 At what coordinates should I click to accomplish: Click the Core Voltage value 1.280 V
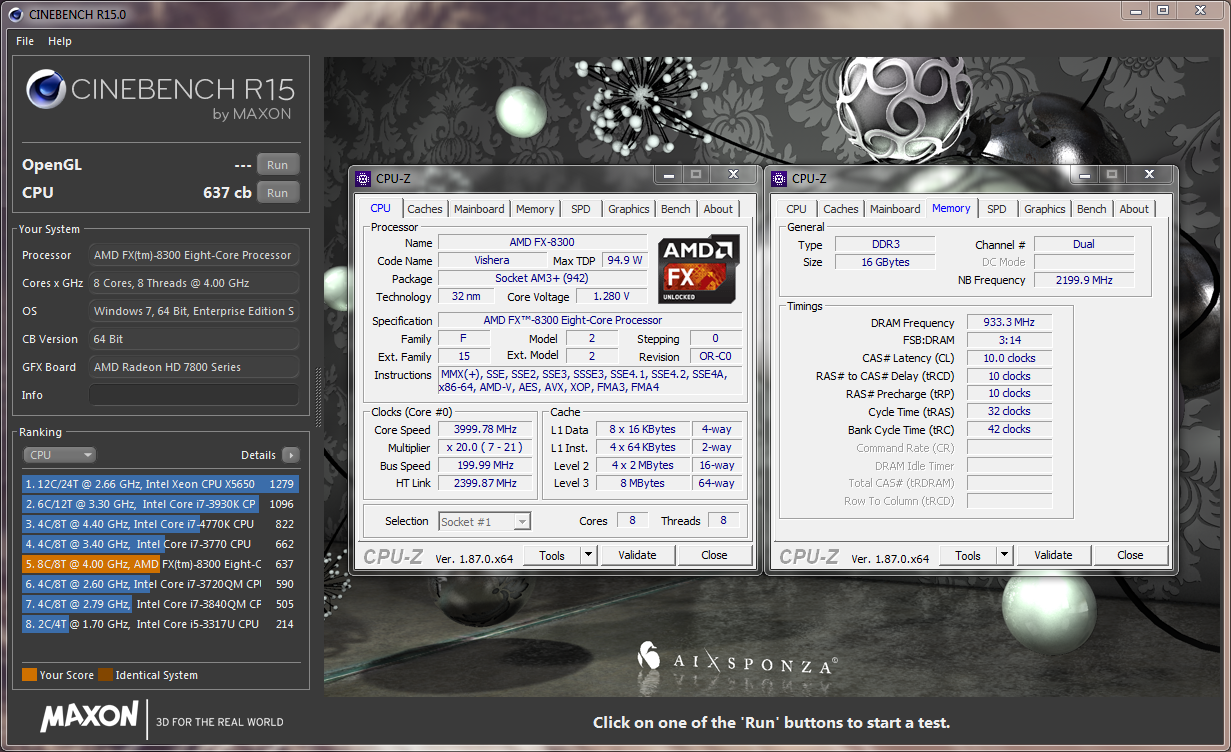(x=611, y=297)
